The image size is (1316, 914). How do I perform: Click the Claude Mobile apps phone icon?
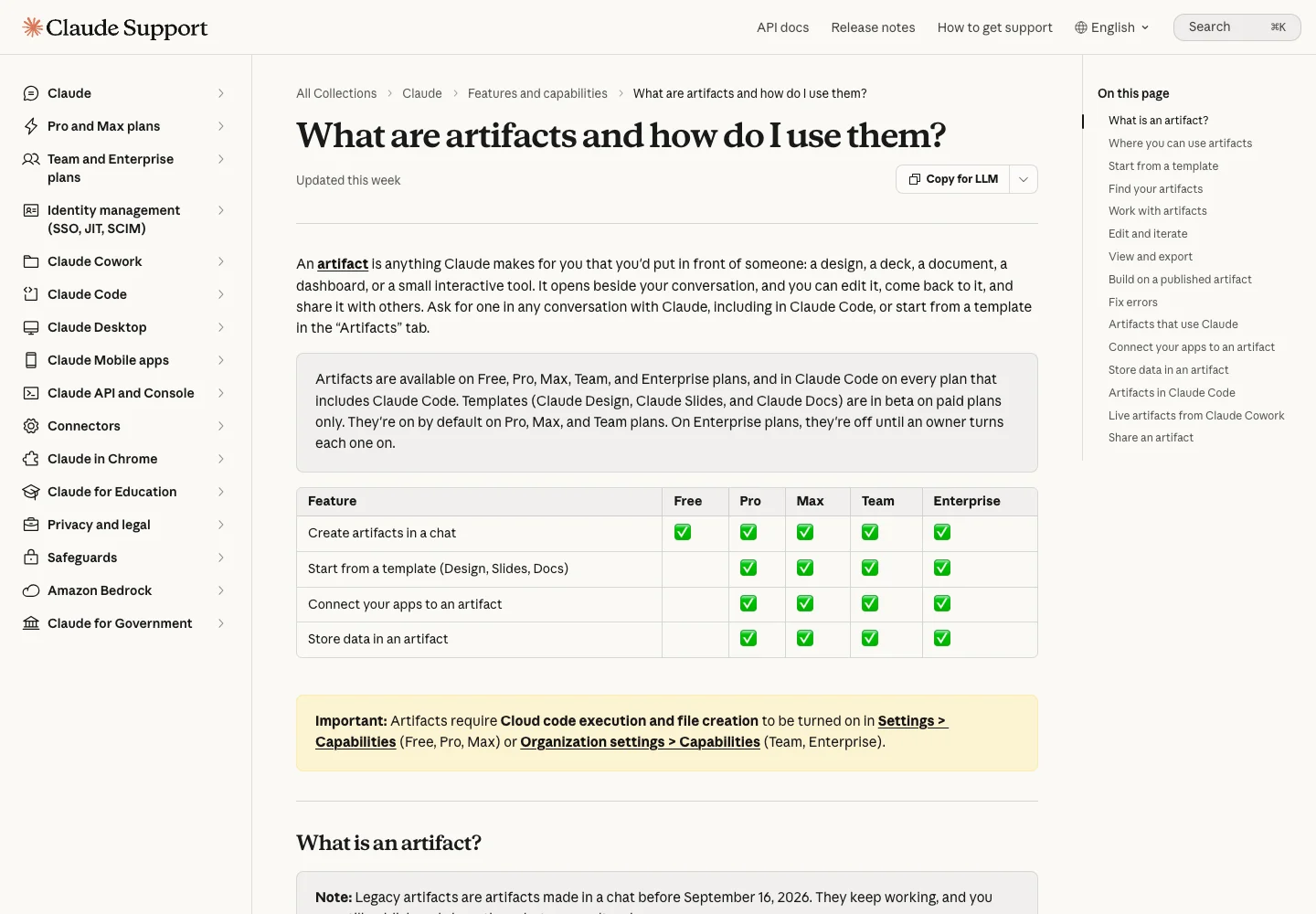tap(31, 360)
